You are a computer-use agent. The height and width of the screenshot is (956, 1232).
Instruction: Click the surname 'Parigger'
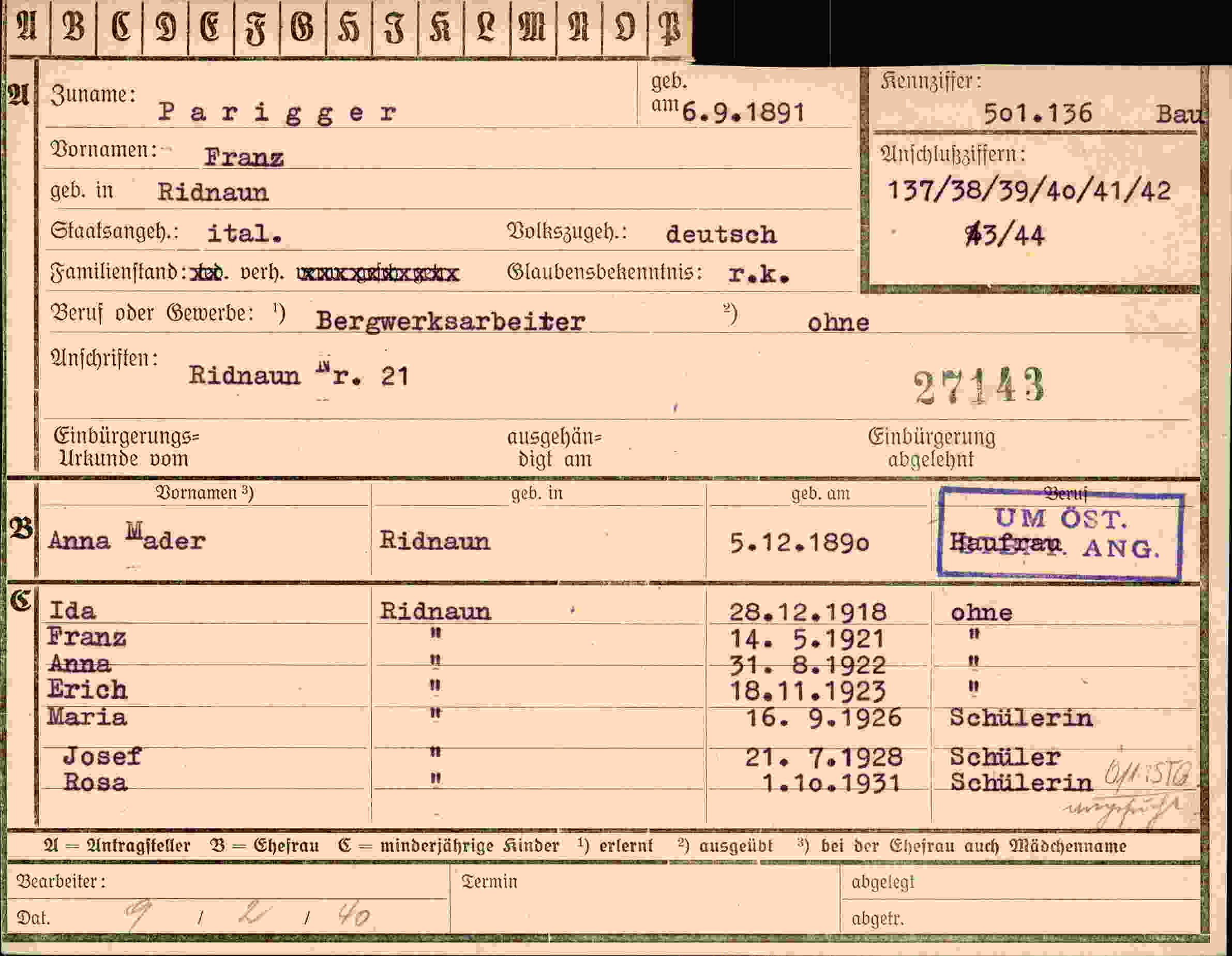point(278,113)
